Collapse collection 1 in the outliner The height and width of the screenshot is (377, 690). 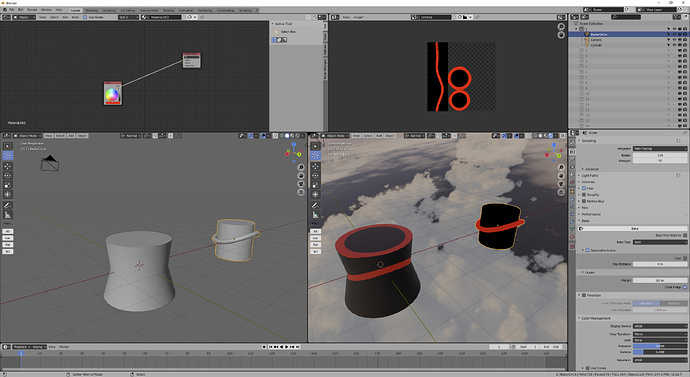pos(576,29)
